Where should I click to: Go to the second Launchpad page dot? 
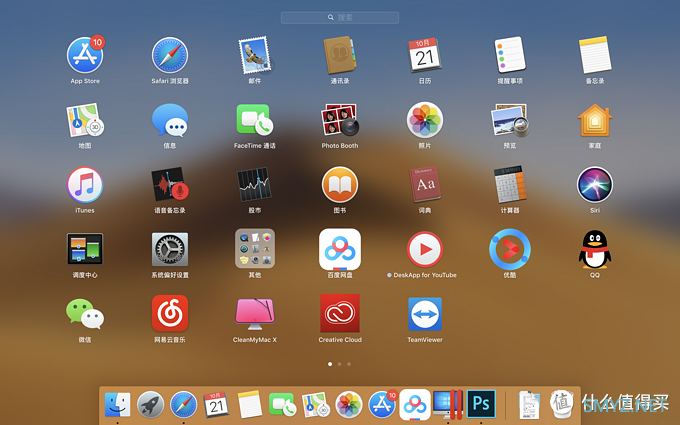pos(340,364)
